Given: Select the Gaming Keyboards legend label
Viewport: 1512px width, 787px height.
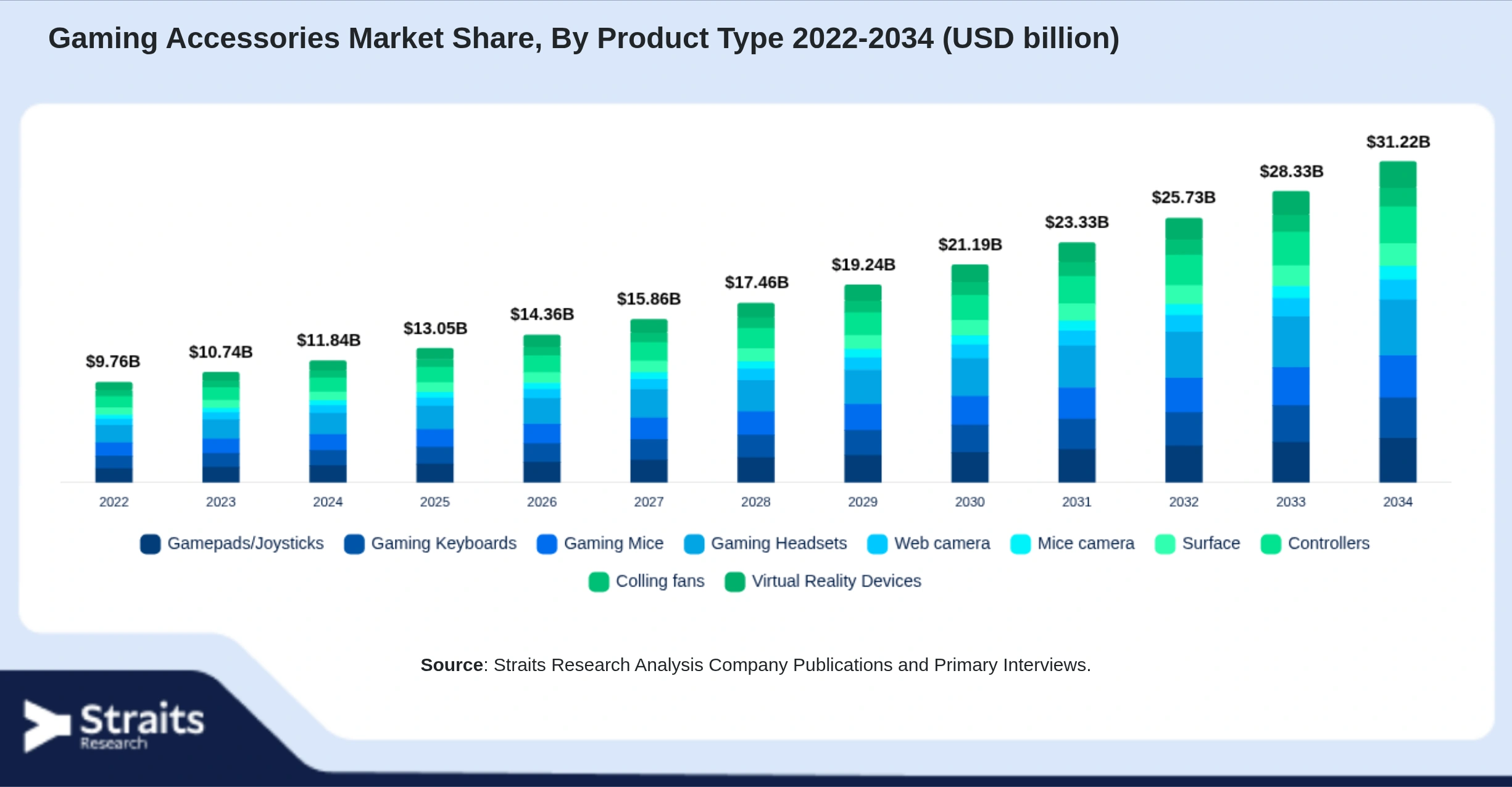Looking at the screenshot, I should click(444, 543).
